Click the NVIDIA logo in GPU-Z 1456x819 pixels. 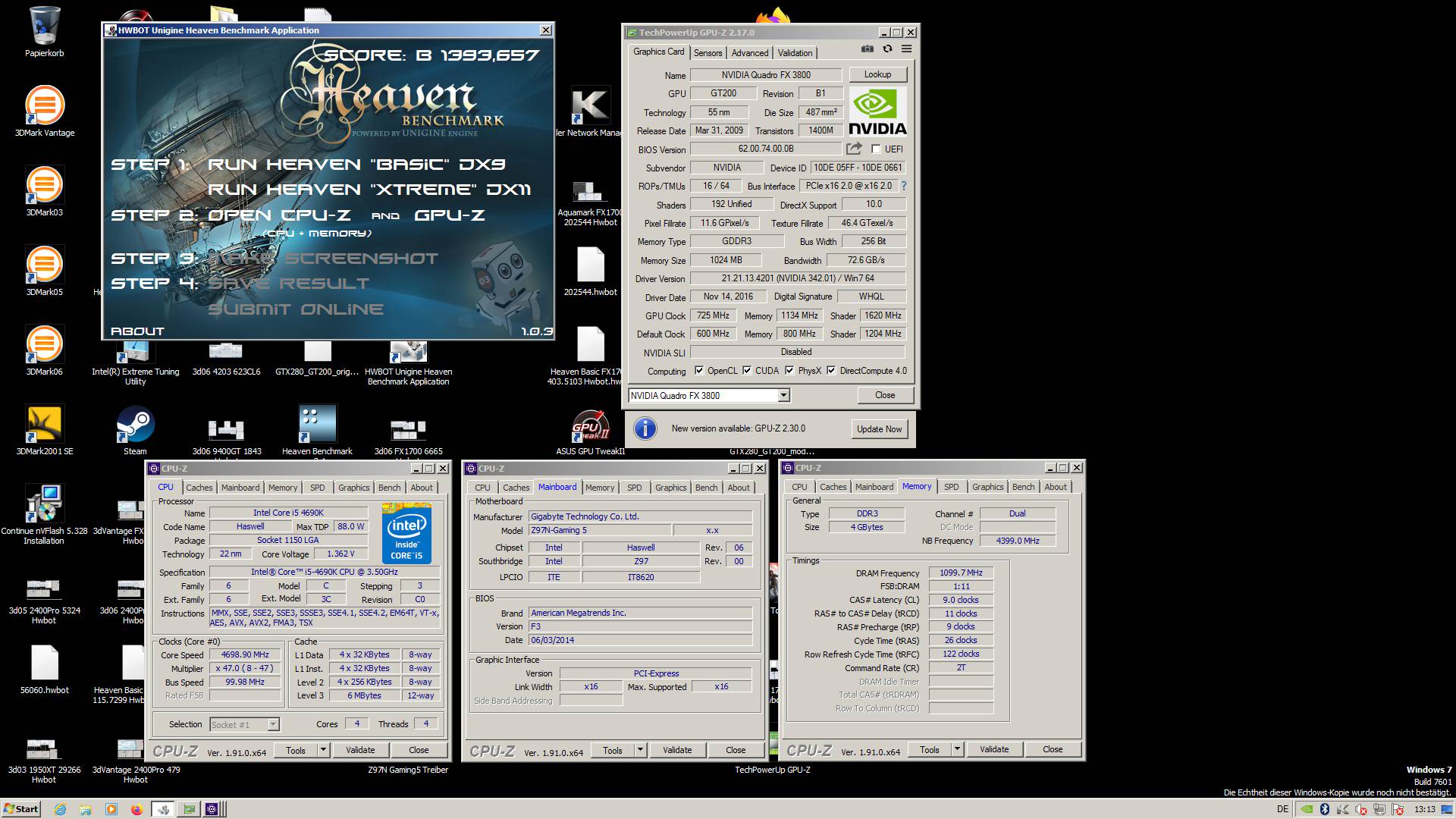pos(877,112)
